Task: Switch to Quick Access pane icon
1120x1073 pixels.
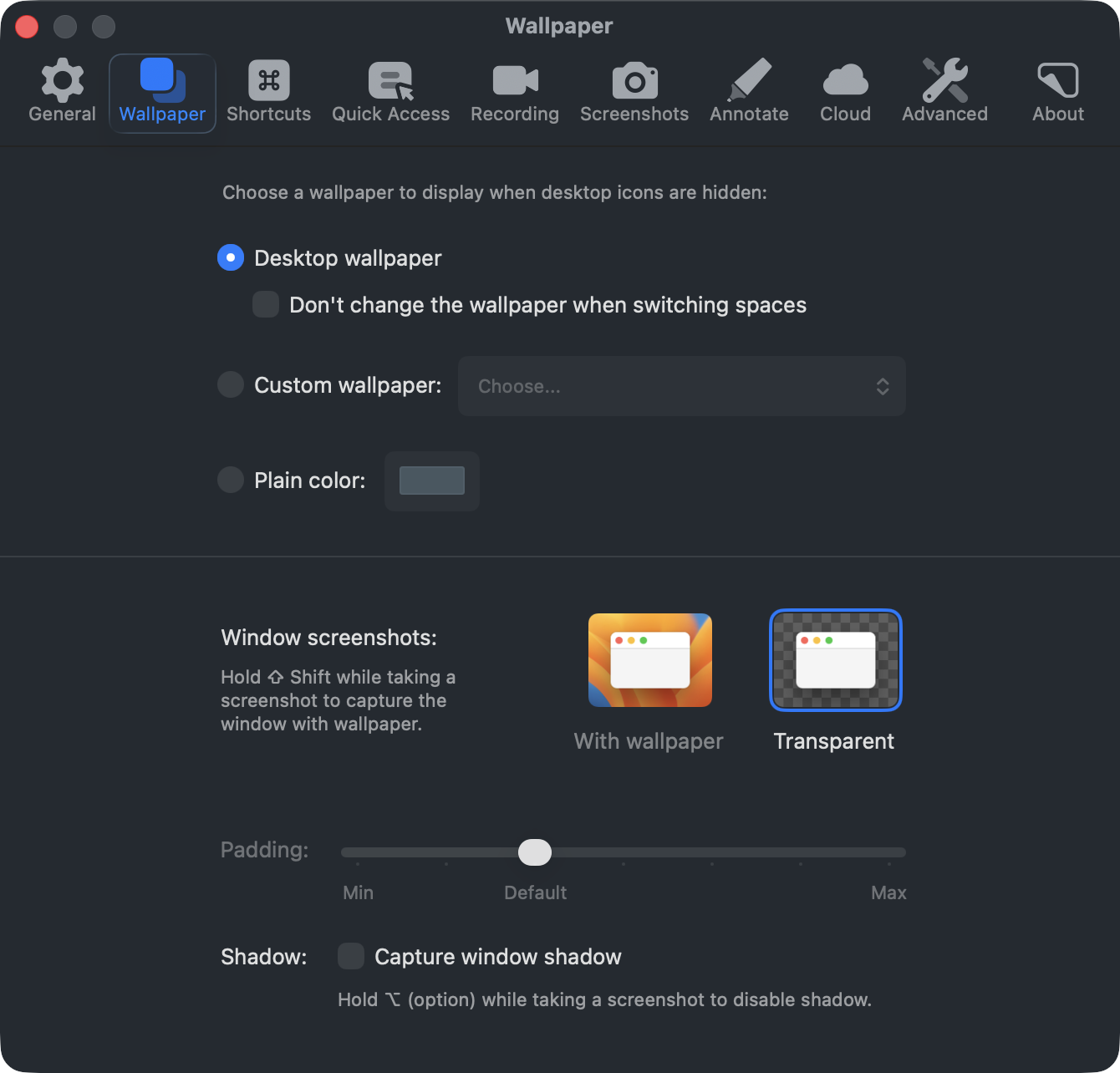Action: point(390,81)
